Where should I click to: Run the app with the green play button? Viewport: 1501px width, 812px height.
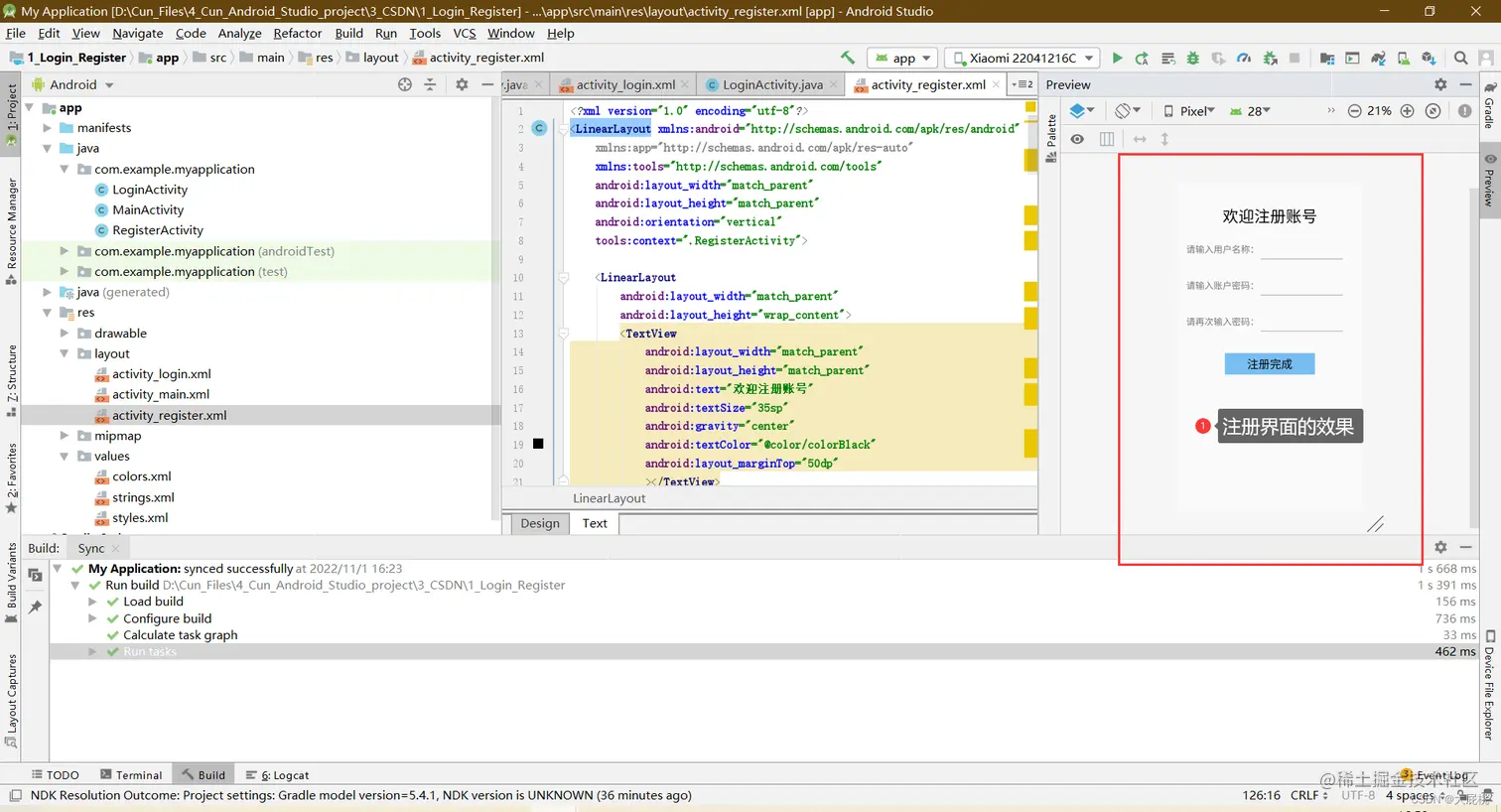pyautogui.click(x=1117, y=59)
